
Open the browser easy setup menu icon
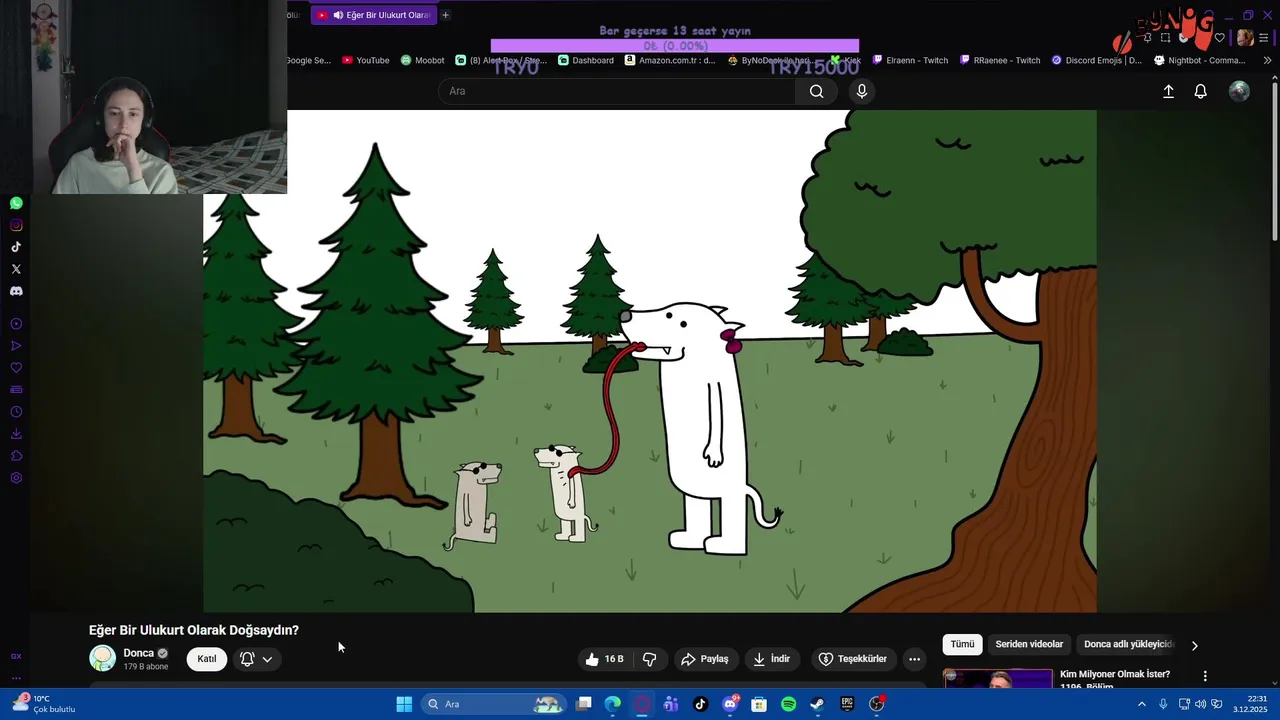click(x=1264, y=38)
